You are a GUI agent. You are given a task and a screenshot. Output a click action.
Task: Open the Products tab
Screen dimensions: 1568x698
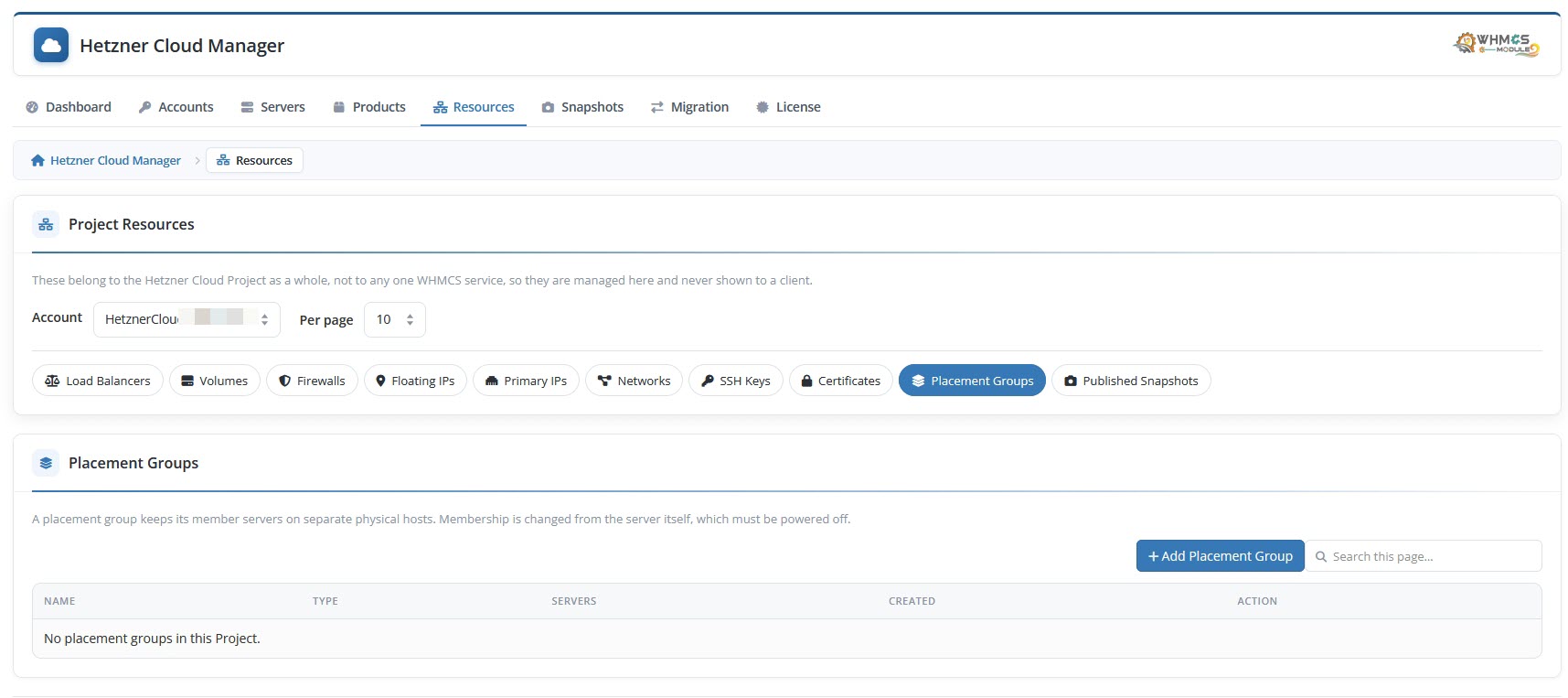pyautogui.click(x=369, y=107)
